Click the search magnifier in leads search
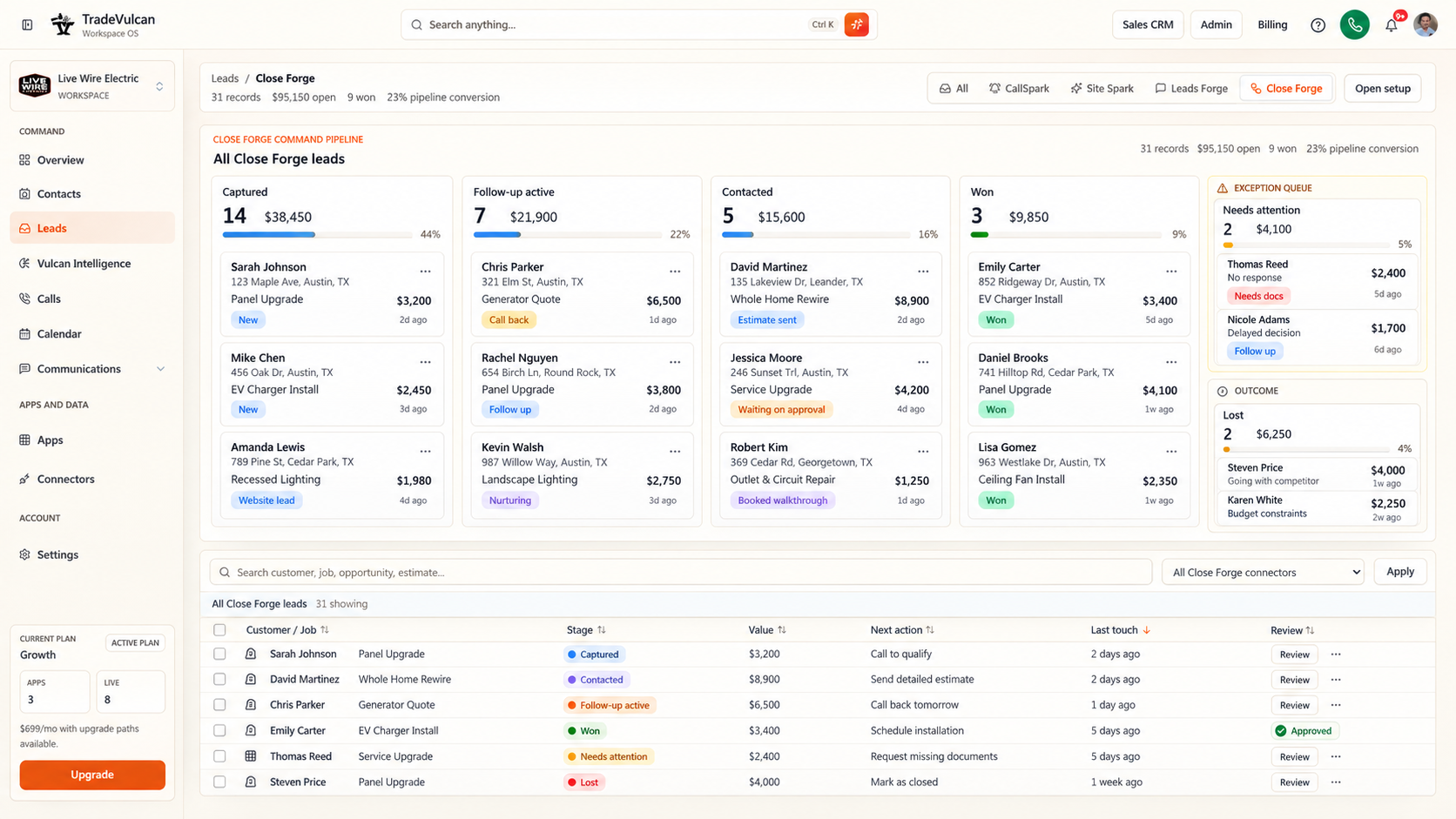This screenshot has height=819, width=1456. point(225,573)
